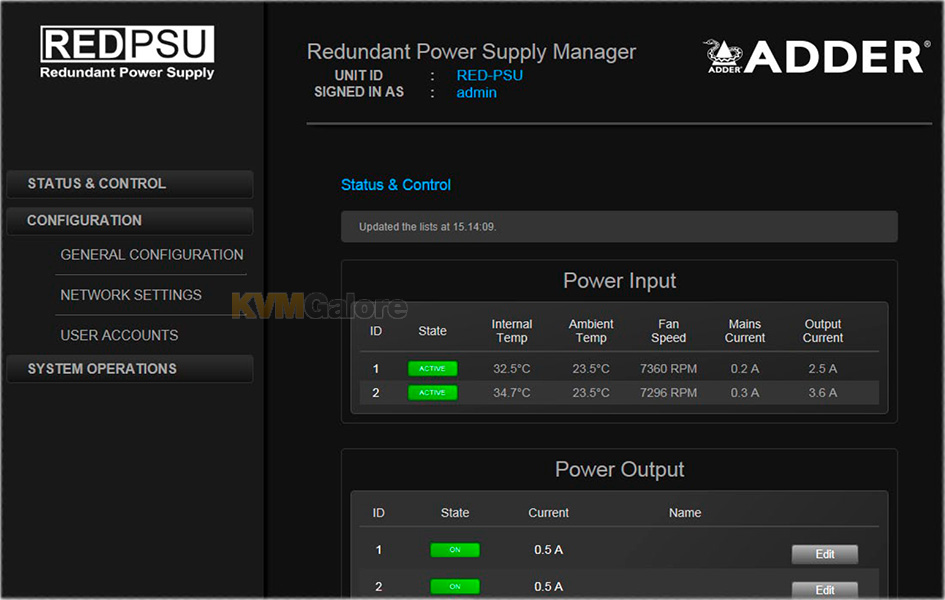This screenshot has height=600, width=945.
Task: Go to General Configuration page
Action: tap(152, 255)
